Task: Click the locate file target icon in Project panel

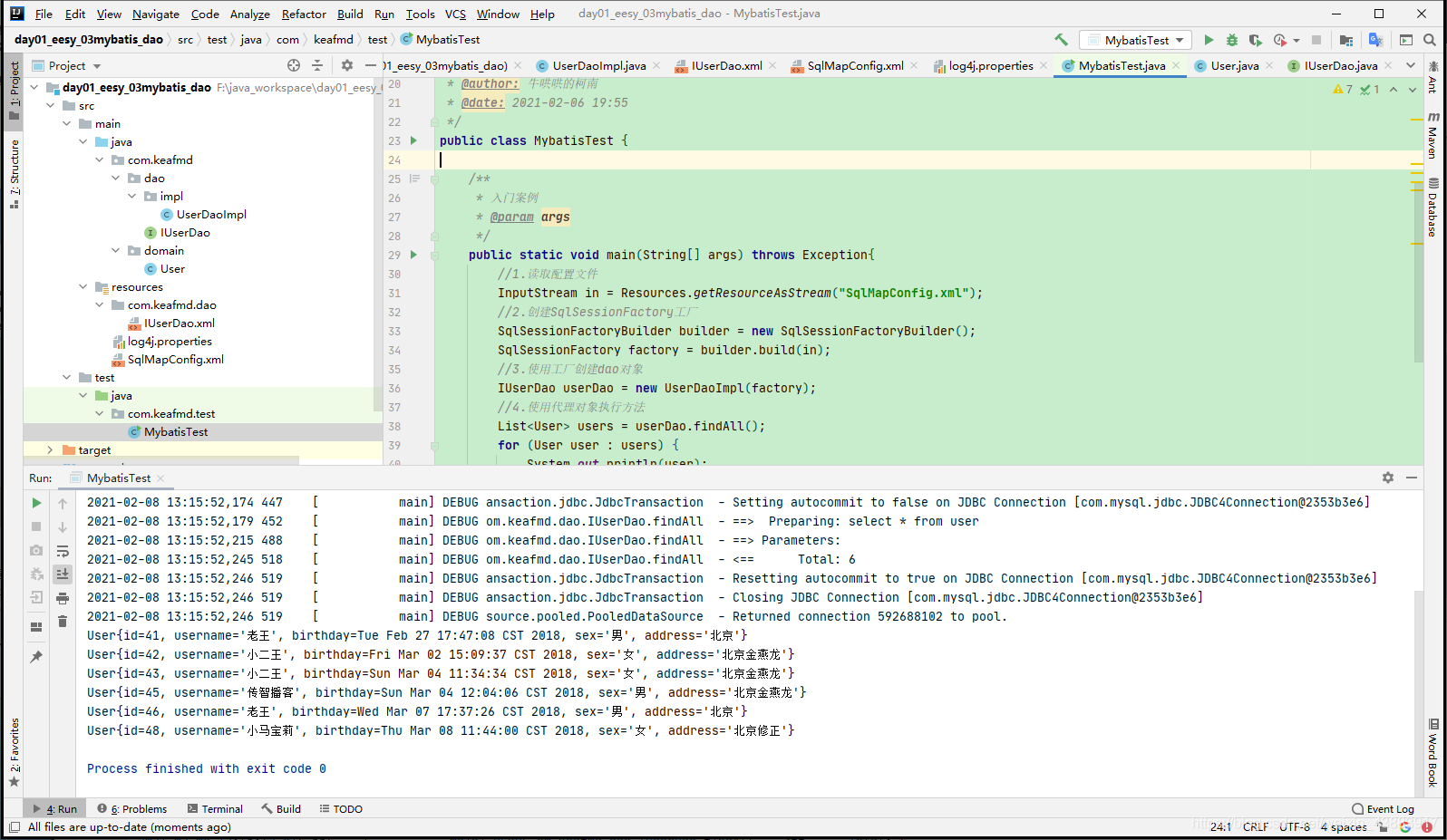Action: 294,65
